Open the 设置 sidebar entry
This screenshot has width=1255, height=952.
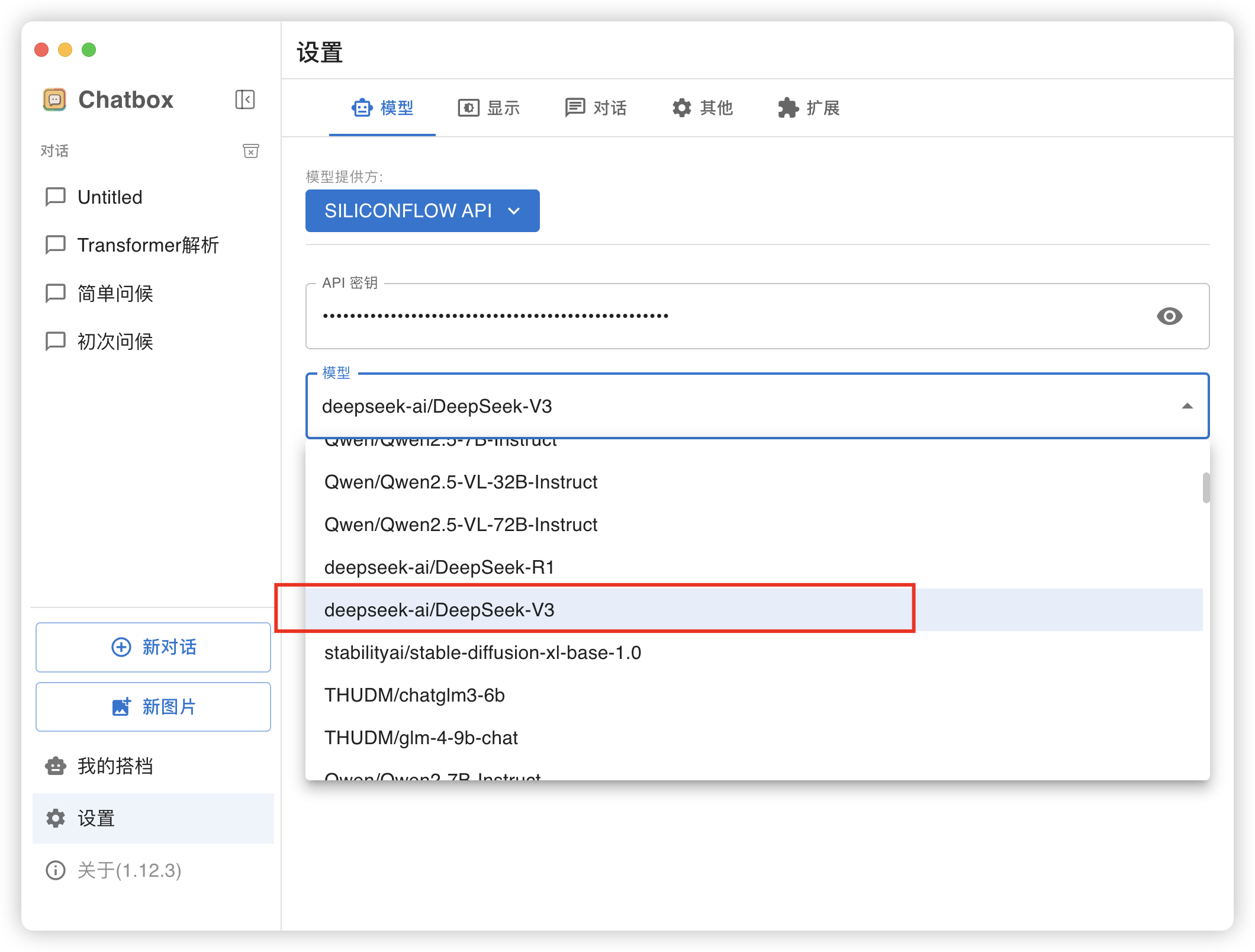pos(153,818)
